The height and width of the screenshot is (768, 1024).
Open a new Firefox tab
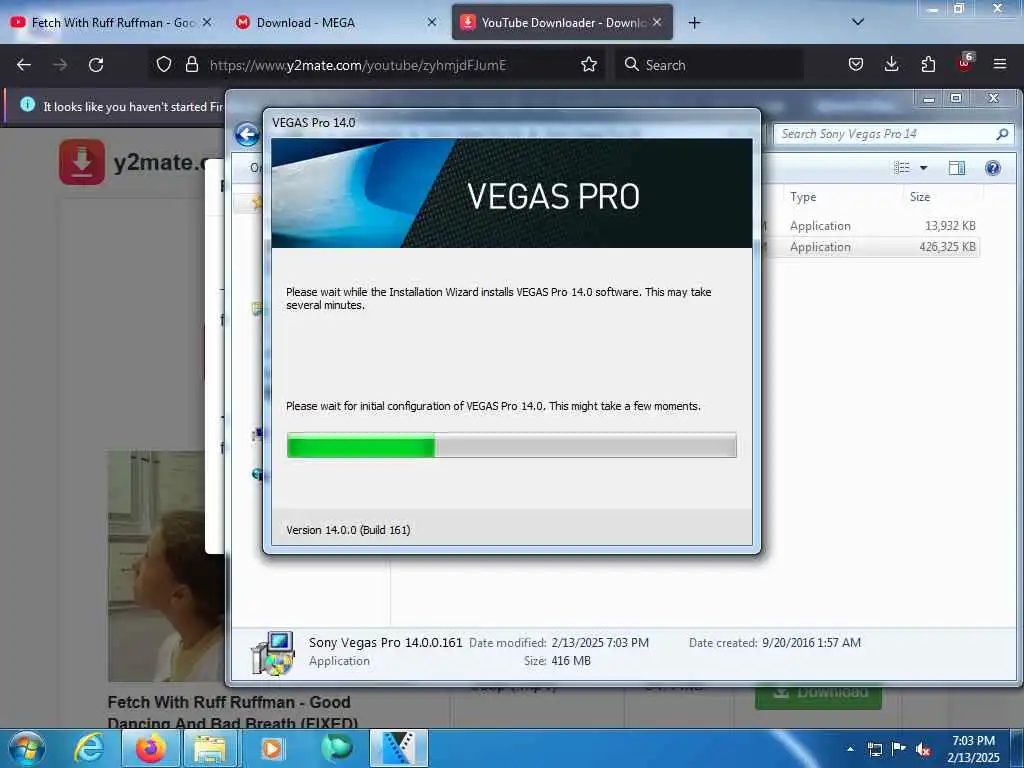click(x=694, y=23)
